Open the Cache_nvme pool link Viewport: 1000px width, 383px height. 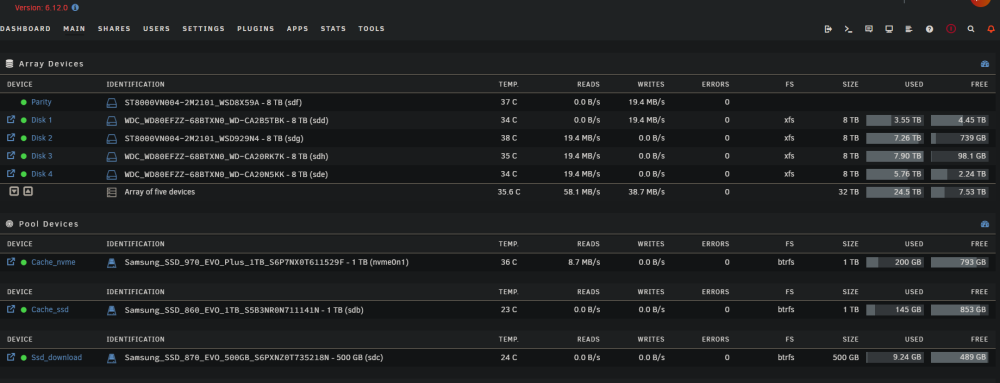point(54,262)
